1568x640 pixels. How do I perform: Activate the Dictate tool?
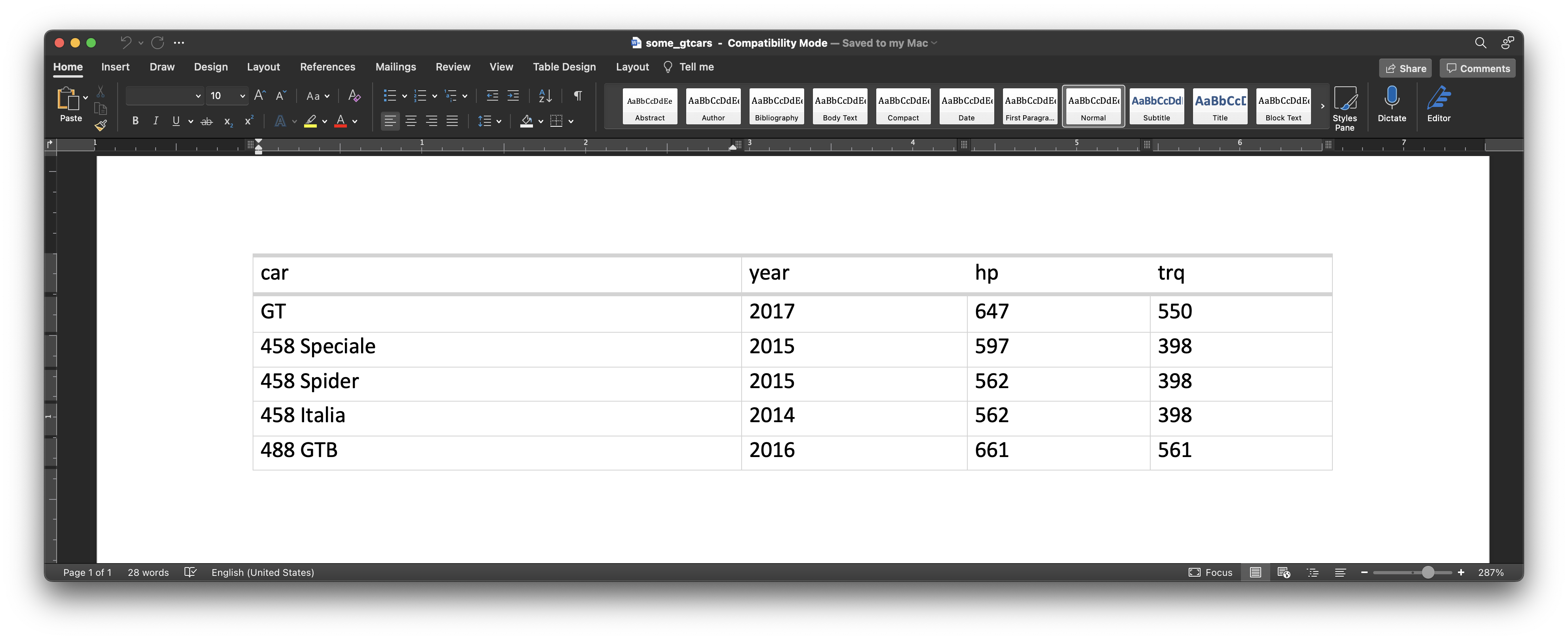1392,105
